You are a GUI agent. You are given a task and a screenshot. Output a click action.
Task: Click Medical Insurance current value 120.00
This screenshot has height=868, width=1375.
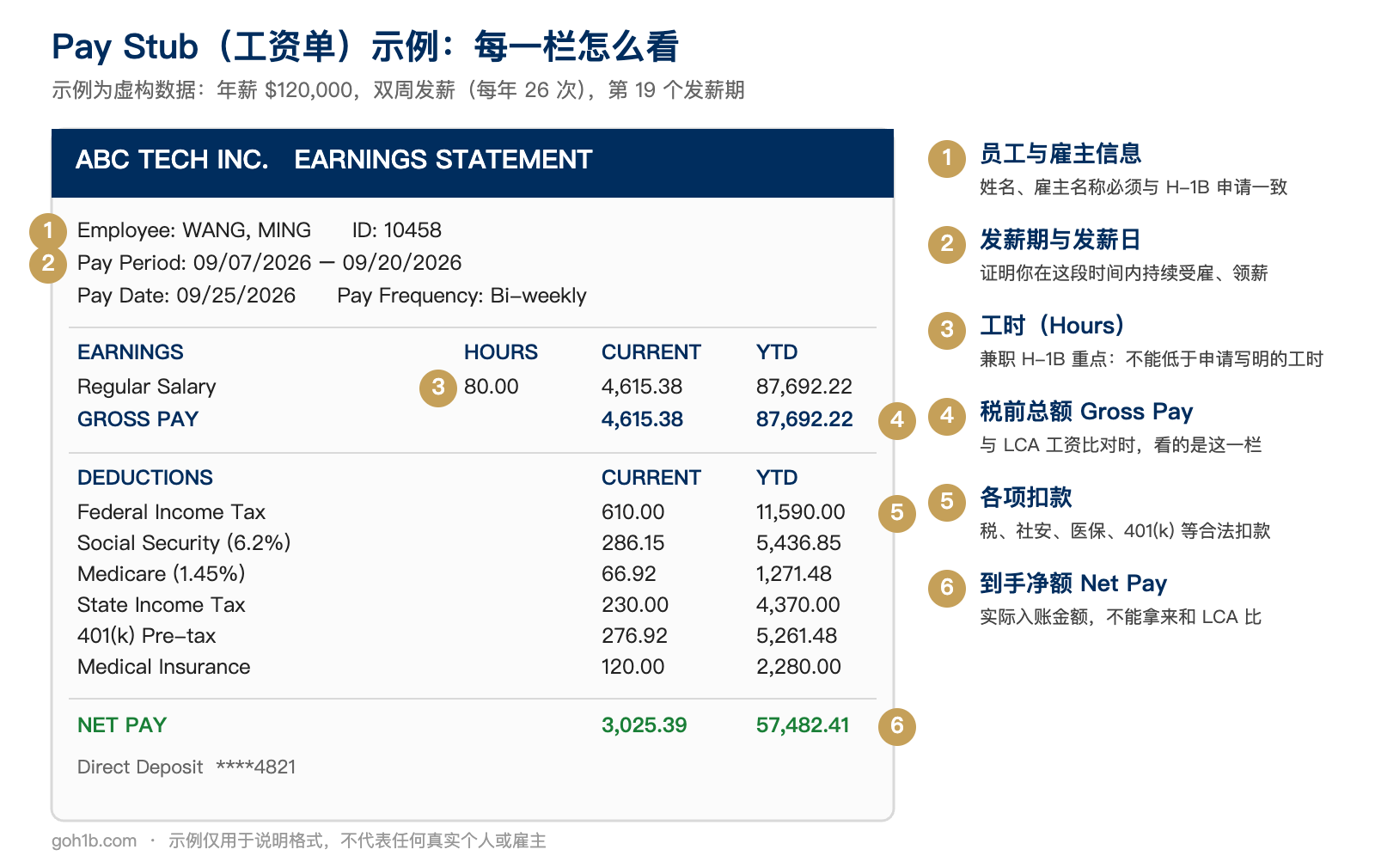(x=632, y=667)
